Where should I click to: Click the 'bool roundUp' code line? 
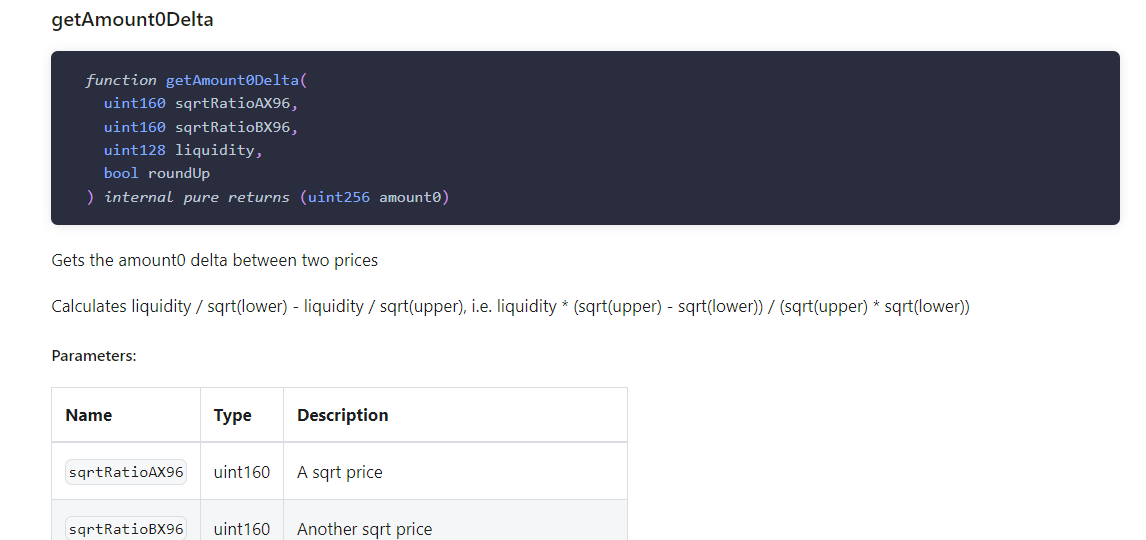point(157,173)
